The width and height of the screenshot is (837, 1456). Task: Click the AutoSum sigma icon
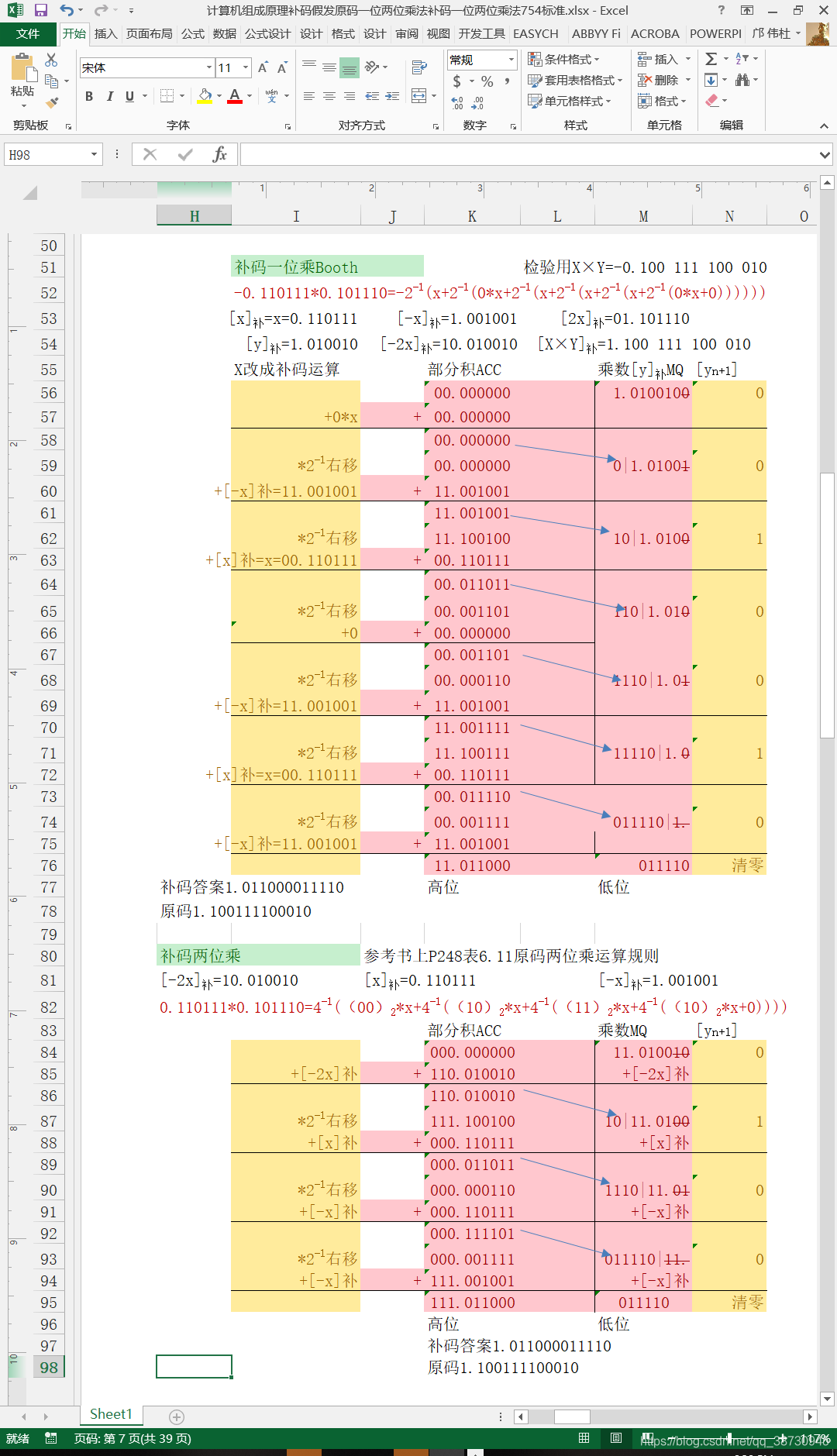pos(711,59)
